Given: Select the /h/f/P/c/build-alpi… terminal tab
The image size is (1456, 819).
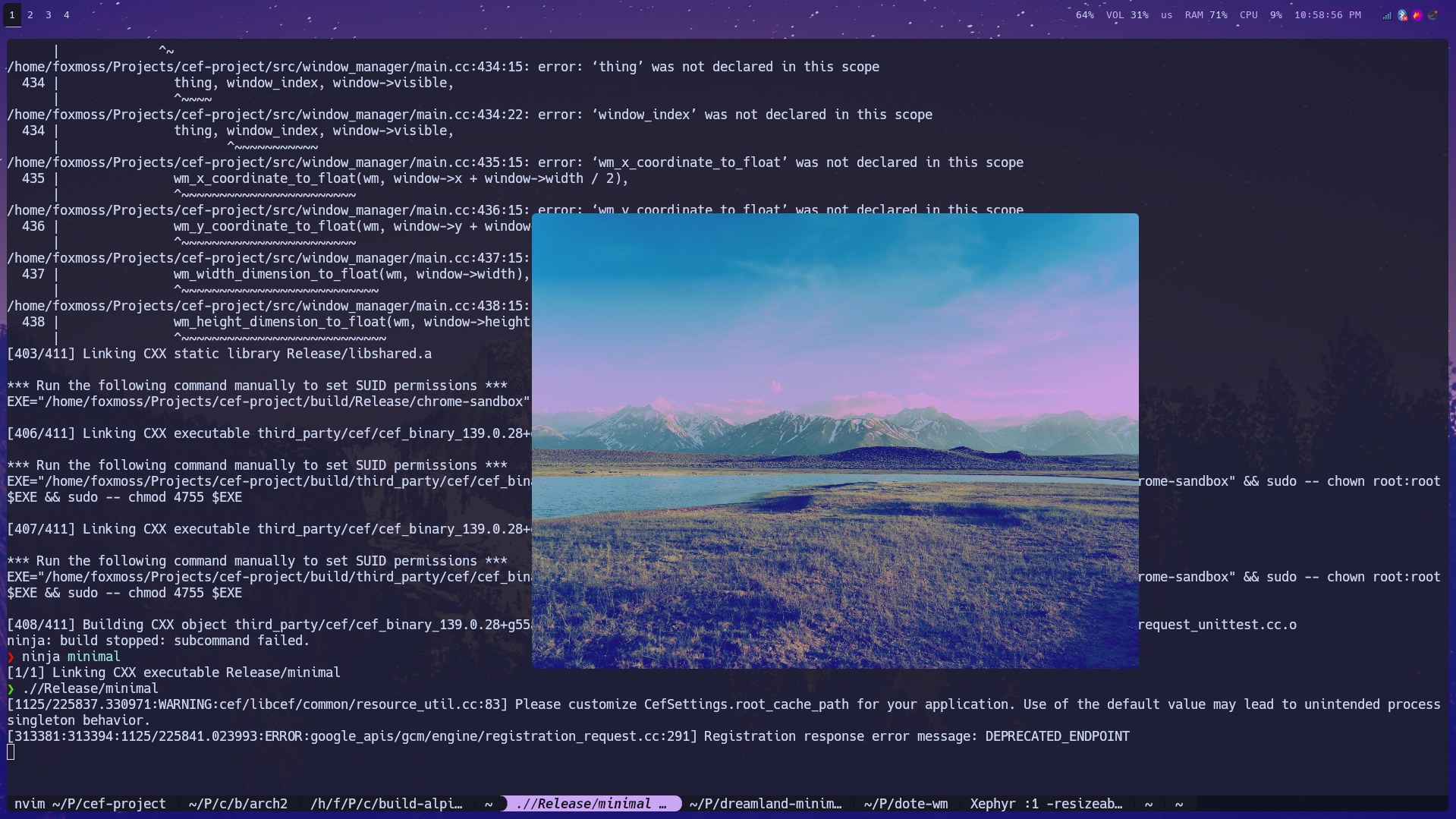Looking at the screenshot, I should [386, 804].
